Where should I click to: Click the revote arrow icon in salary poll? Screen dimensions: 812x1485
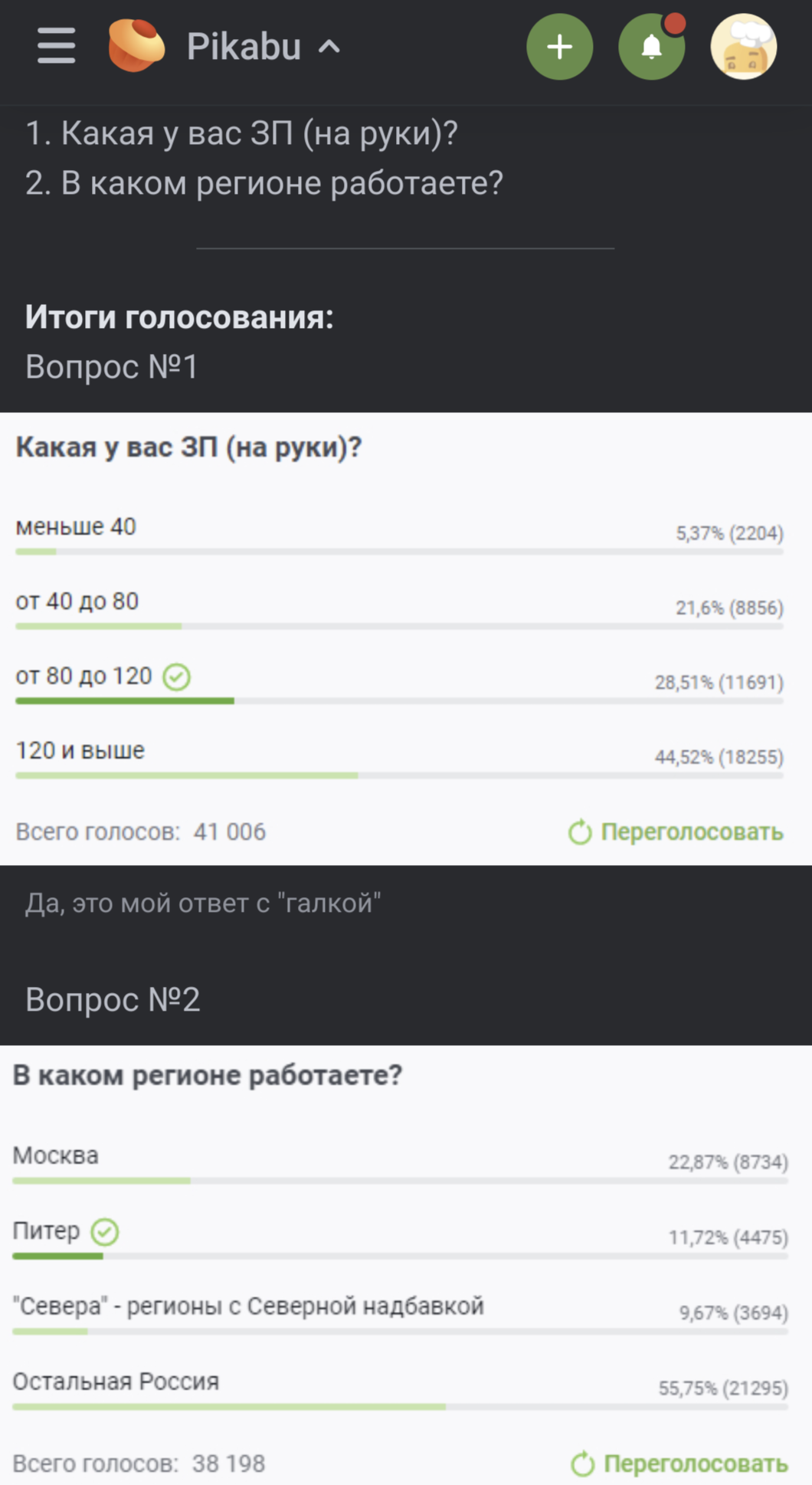click(x=580, y=832)
